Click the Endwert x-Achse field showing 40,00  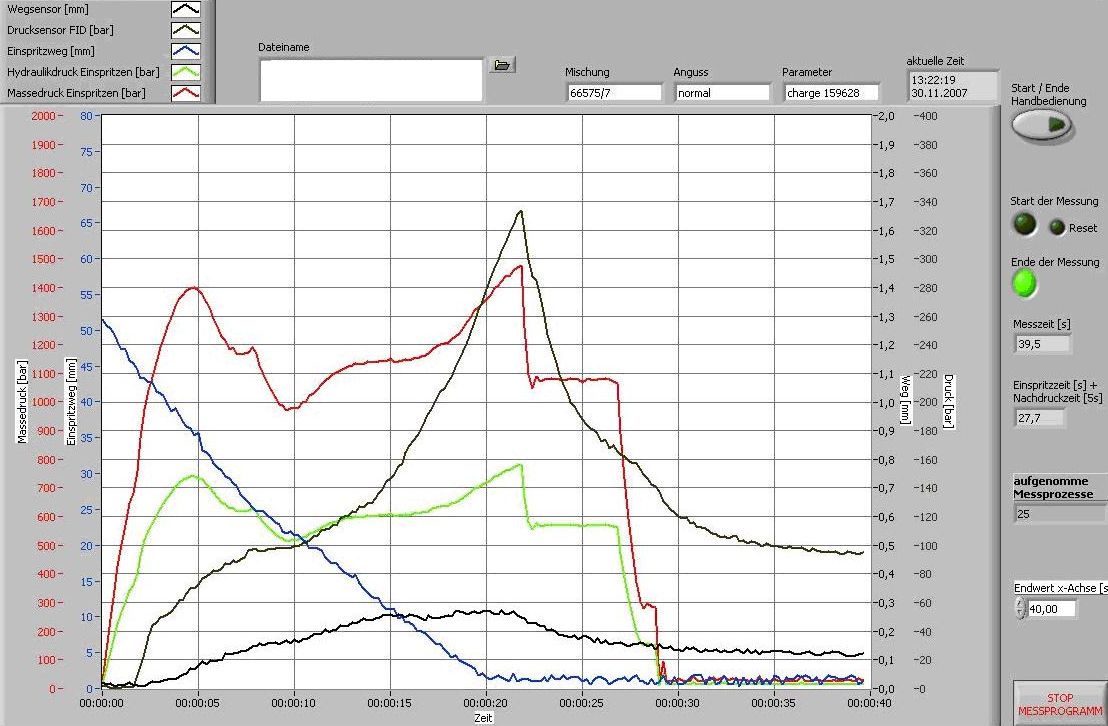pyautogui.click(x=1052, y=609)
